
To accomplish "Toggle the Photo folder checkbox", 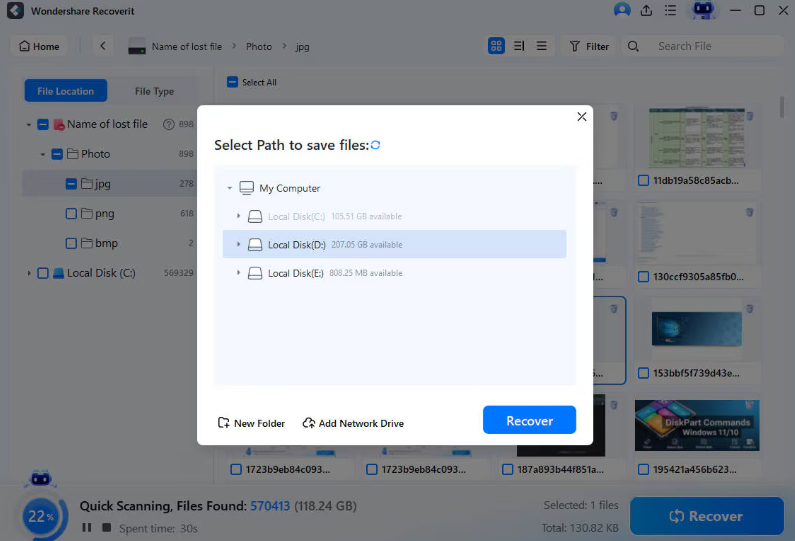I will (x=57, y=154).
